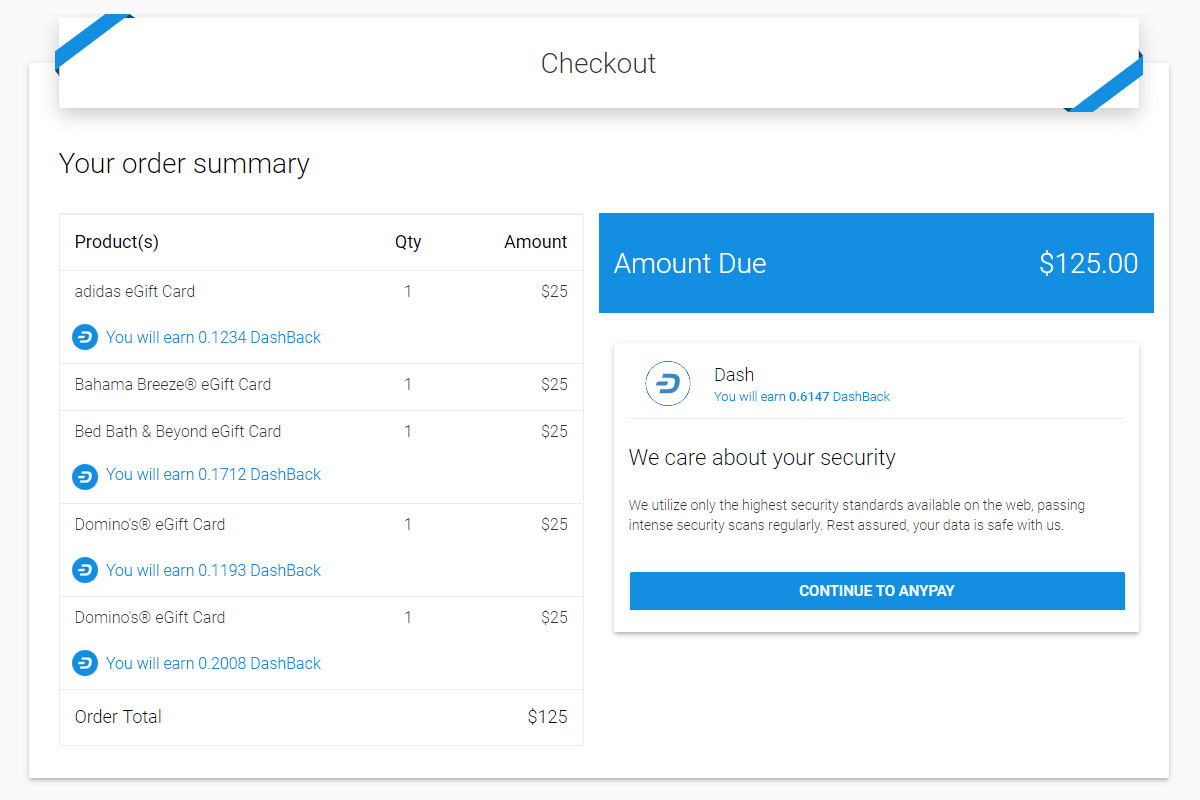
Task: Click the Dash icon beside 0.2008 DashBack
Action: click(85, 663)
